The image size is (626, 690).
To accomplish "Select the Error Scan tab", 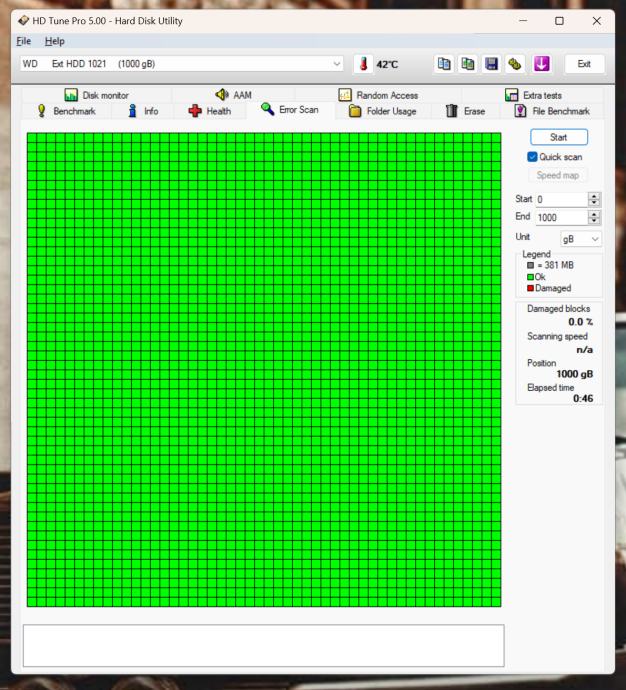I will point(290,110).
